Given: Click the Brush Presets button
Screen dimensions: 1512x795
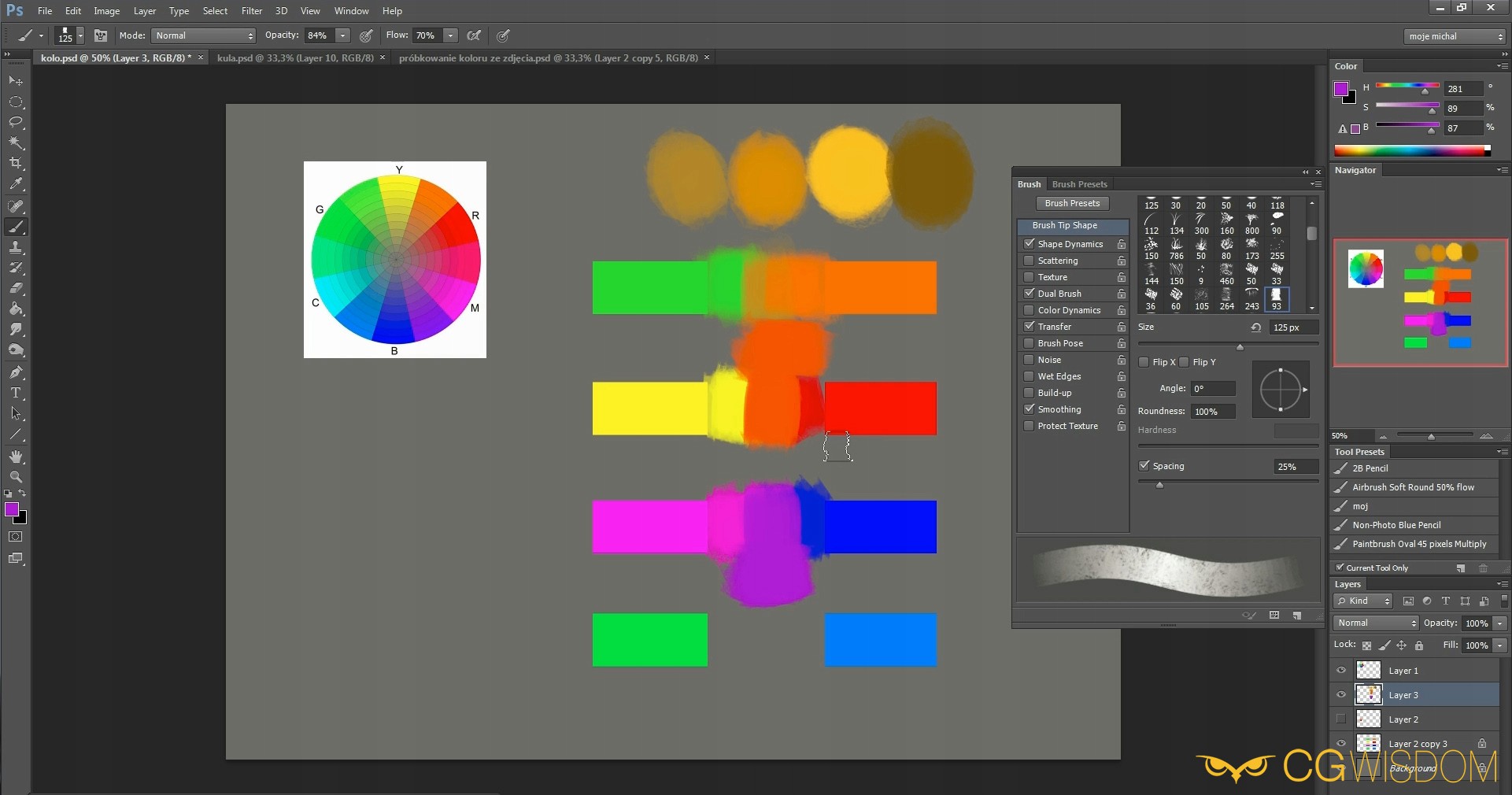Looking at the screenshot, I should [x=1072, y=203].
